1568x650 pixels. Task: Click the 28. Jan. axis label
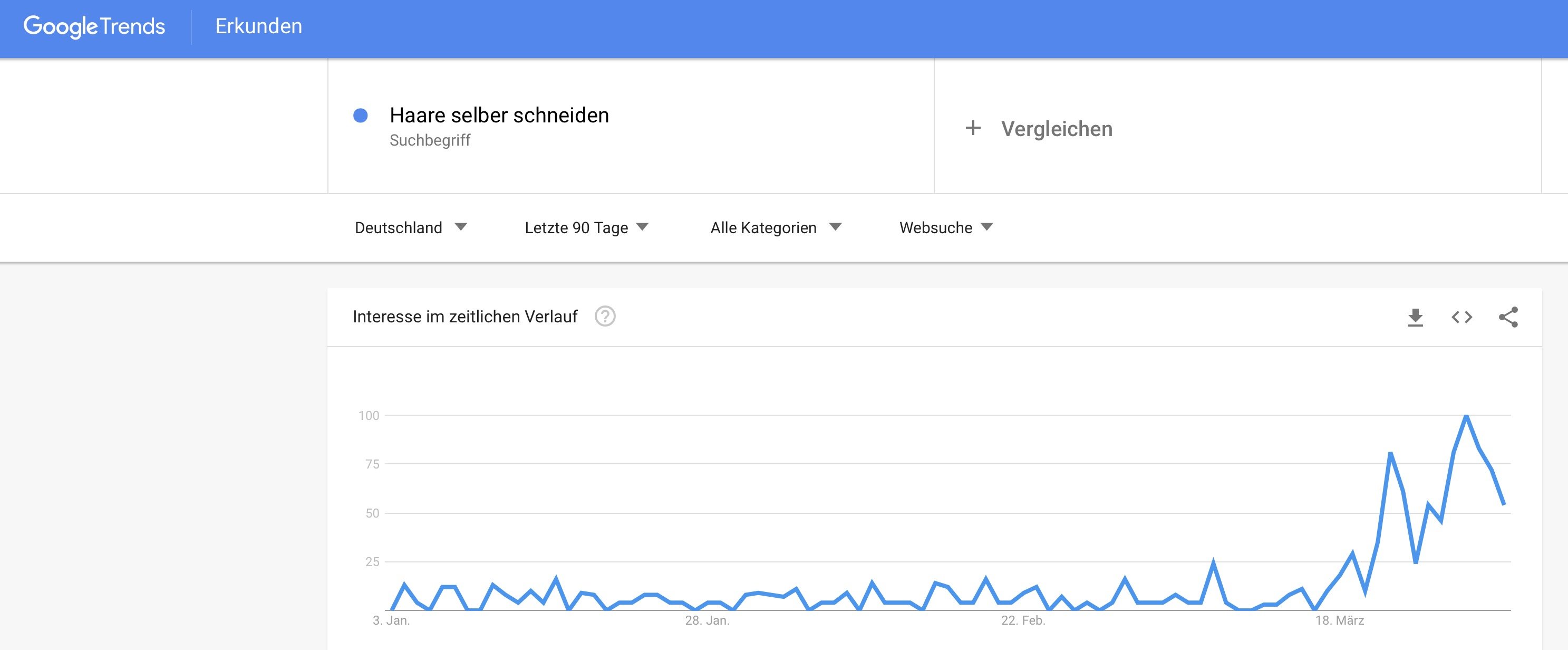[706, 621]
